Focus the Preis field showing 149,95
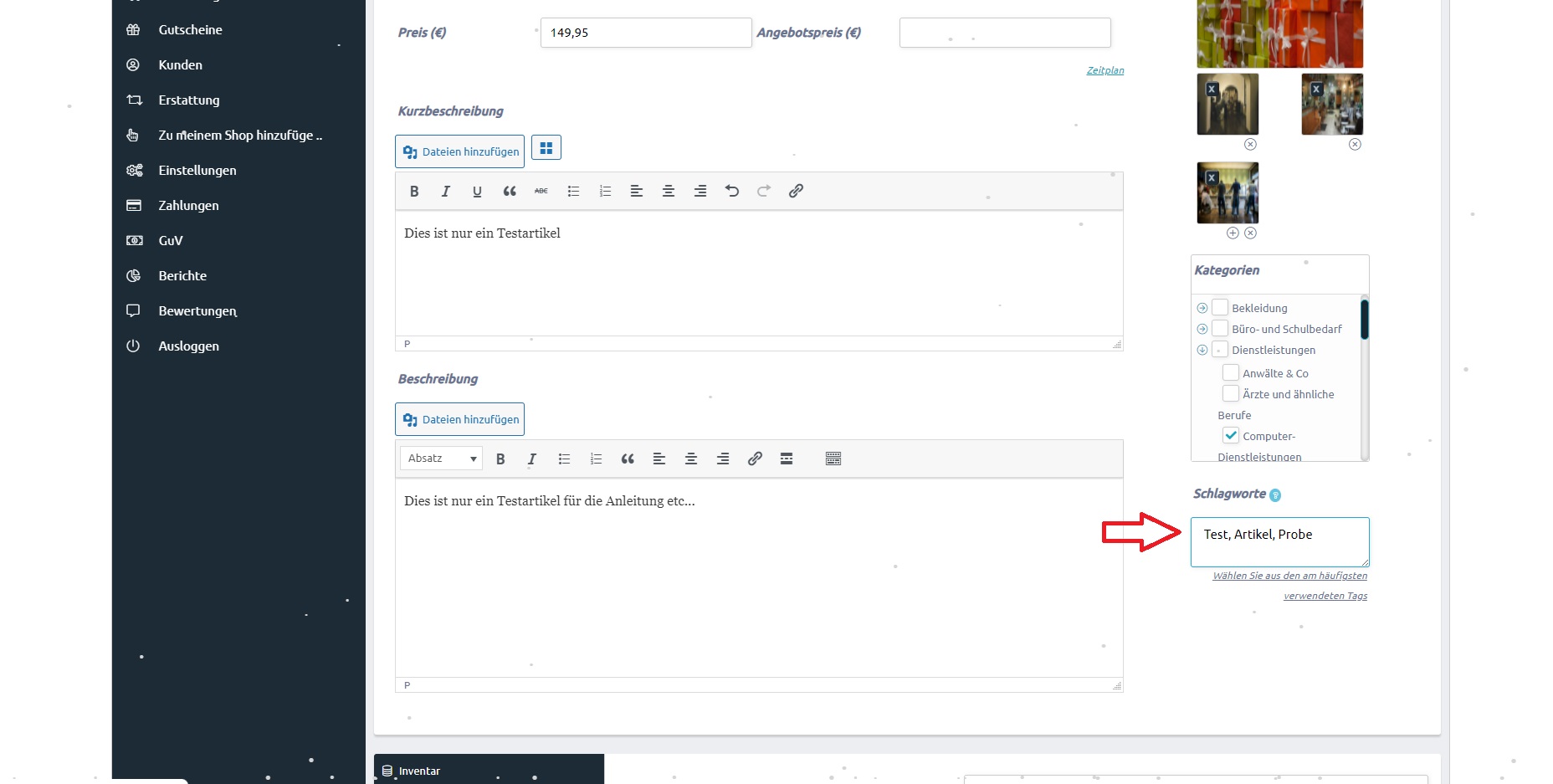This screenshot has height=784, width=1553. point(646,33)
